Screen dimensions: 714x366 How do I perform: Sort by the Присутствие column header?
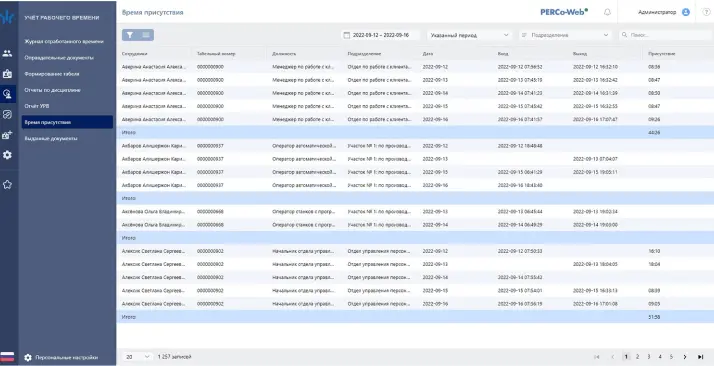pos(662,54)
